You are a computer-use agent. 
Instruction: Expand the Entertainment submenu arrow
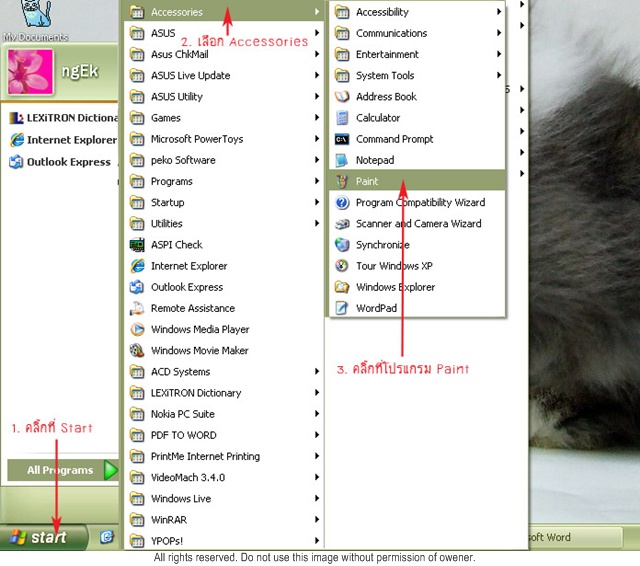[x=499, y=54]
